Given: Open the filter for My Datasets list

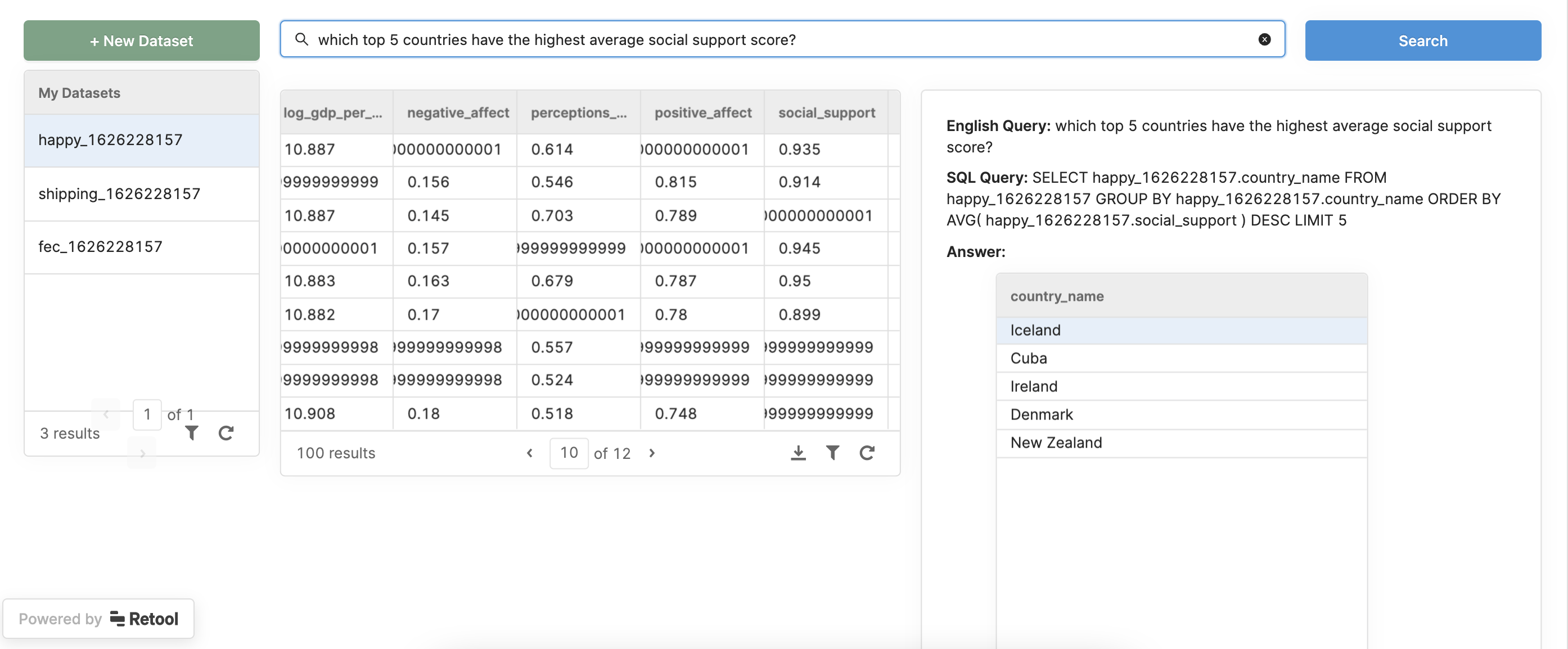Looking at the screenshot, I should (191, 433).
